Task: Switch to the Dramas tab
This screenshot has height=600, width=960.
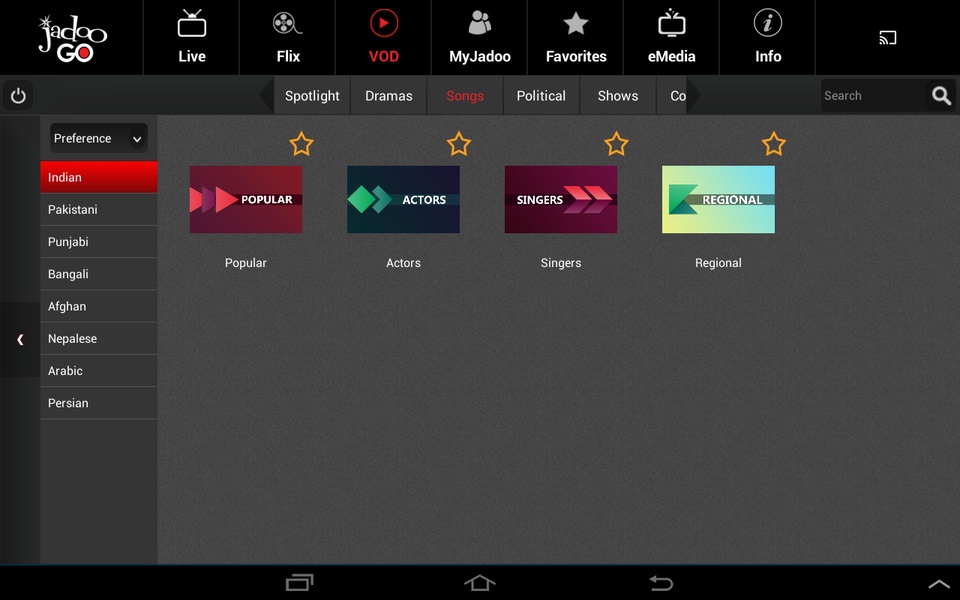Action: pos(389,96)
